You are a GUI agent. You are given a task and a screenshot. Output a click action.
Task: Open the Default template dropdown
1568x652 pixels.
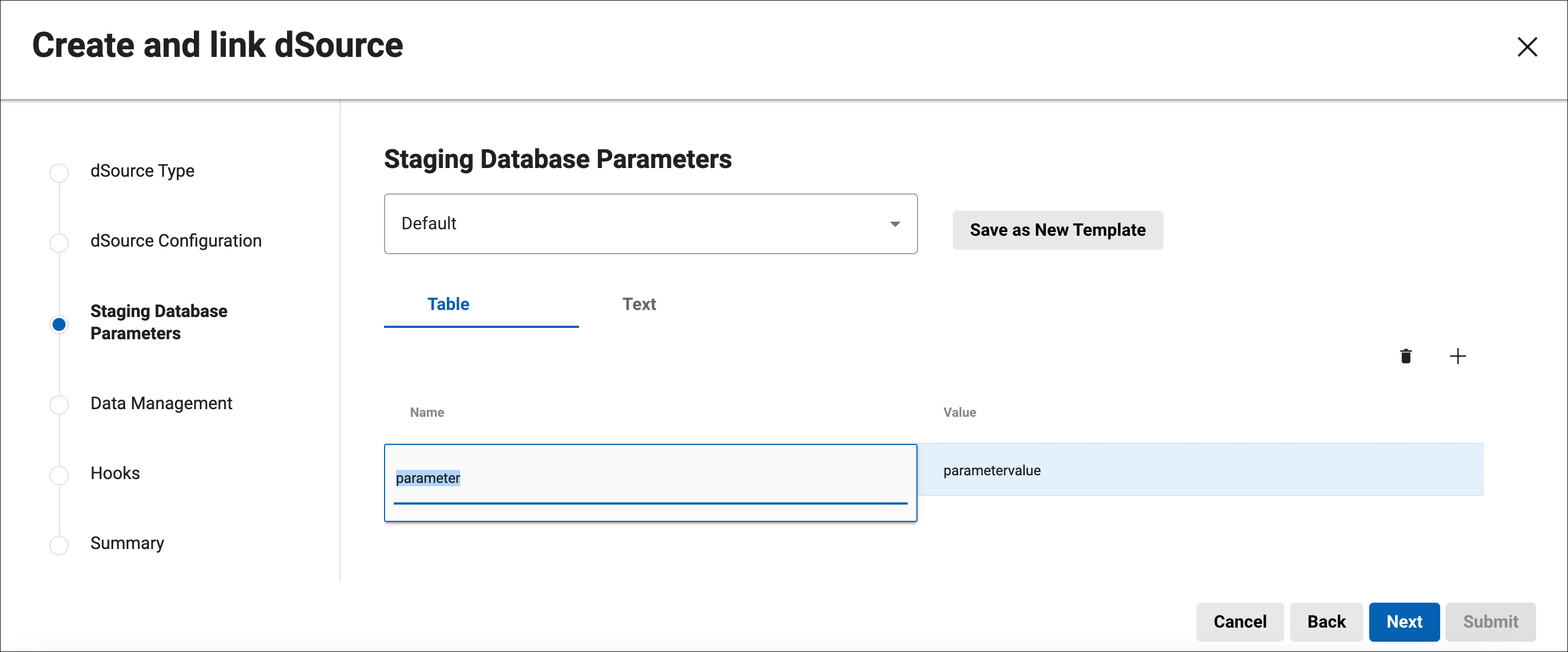(x=649, y=224)
